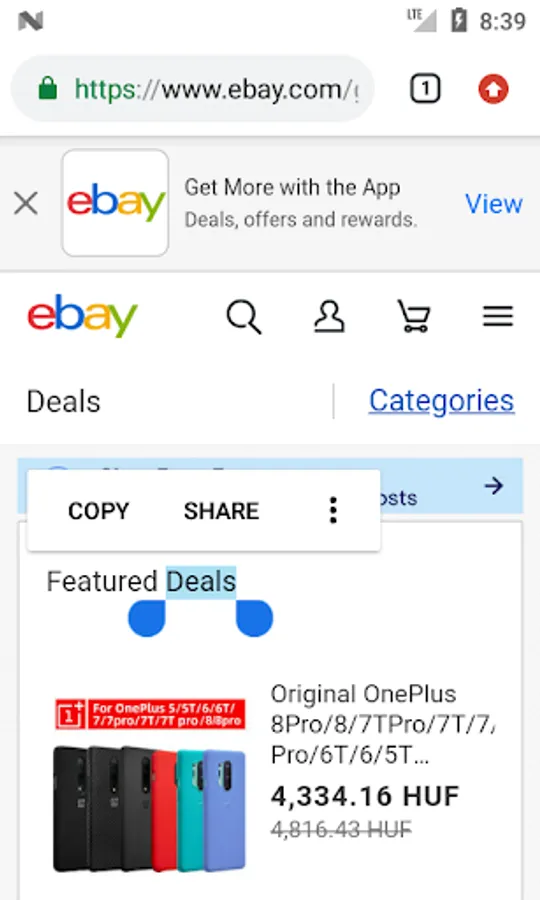
Task: Dismiss the app banner with X
Action: [x=26, y=203]
